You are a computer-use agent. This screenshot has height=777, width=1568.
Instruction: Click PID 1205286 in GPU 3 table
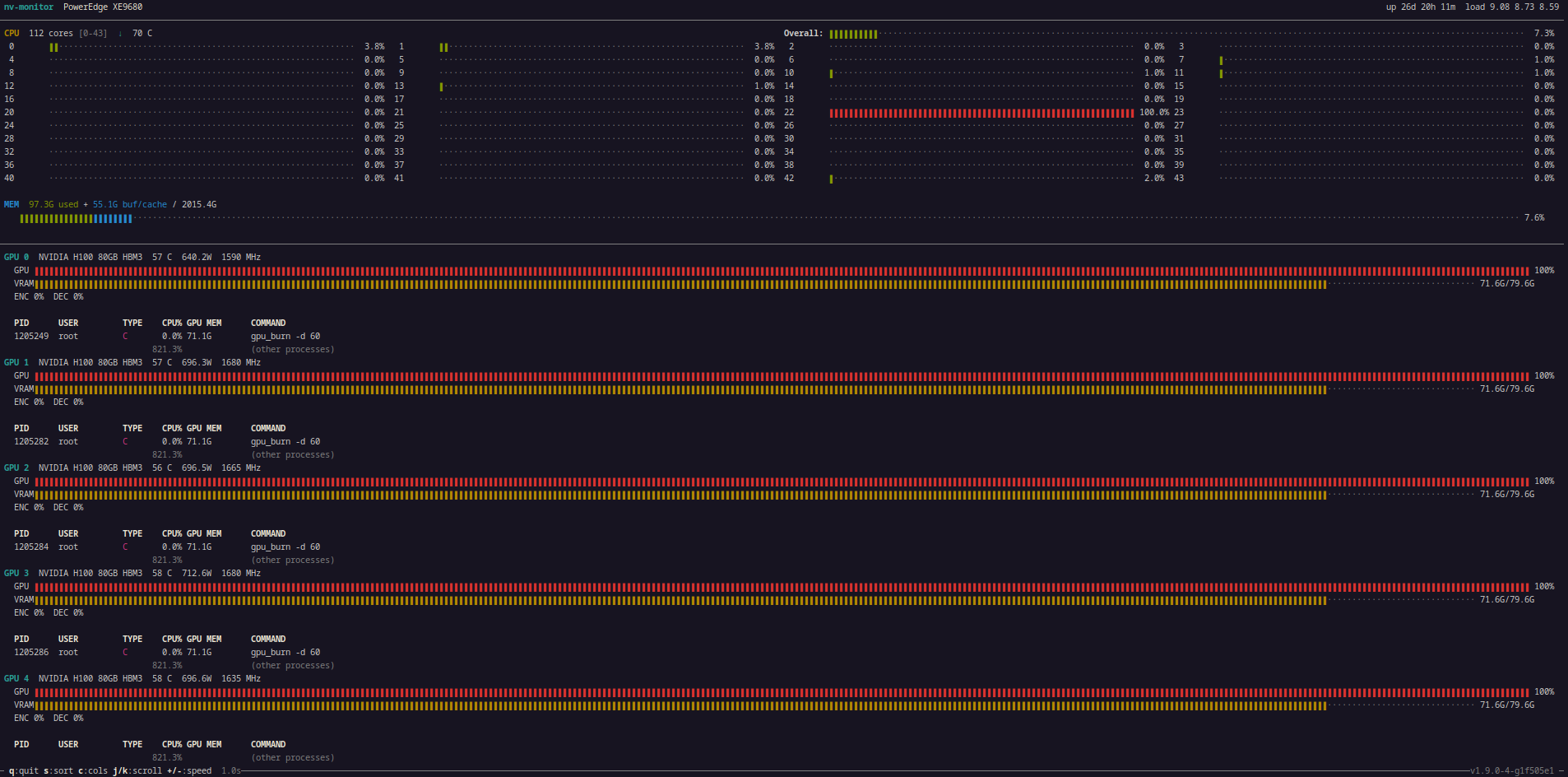(x=31, y=653)
